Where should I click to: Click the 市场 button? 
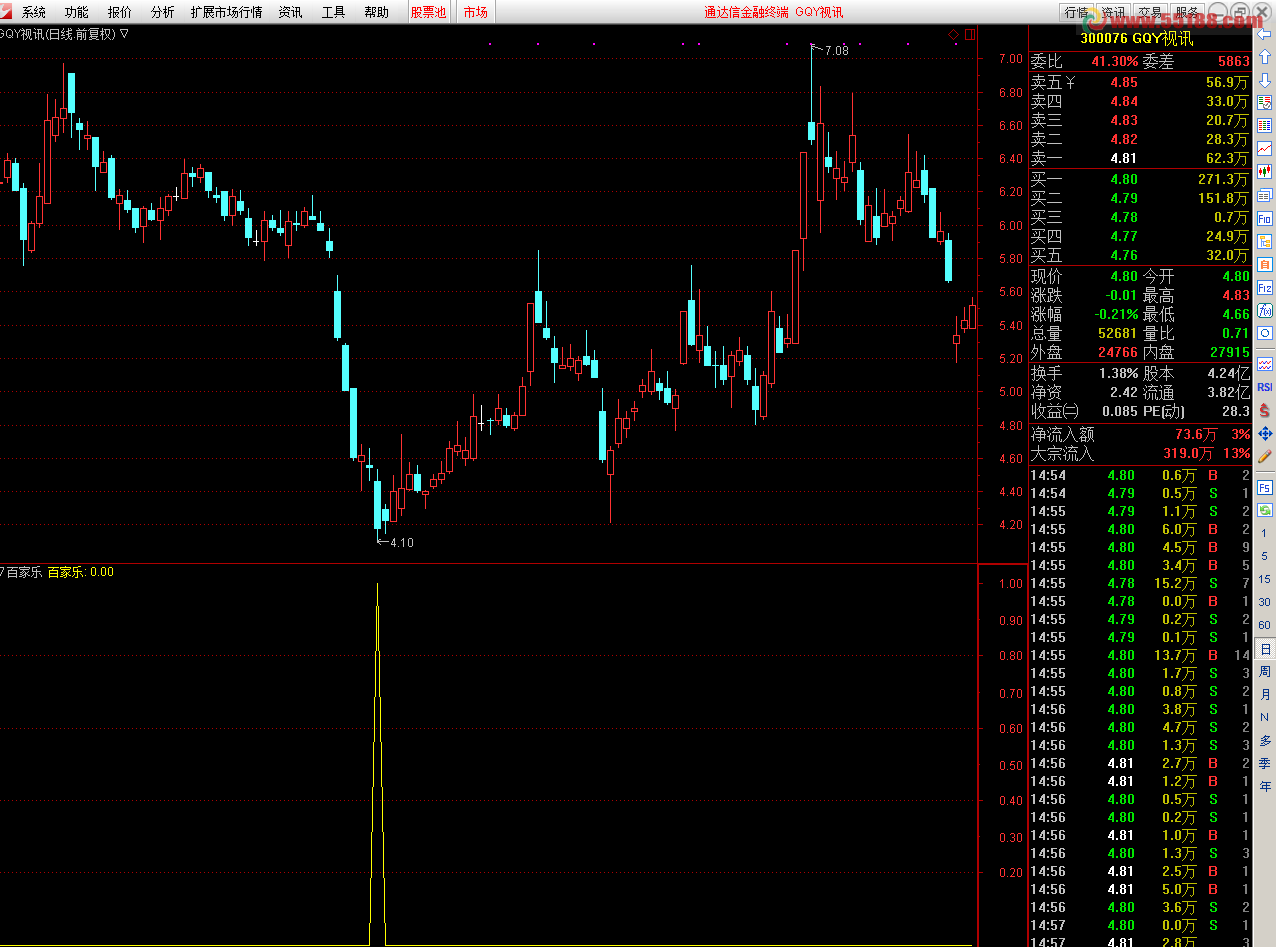476,12
